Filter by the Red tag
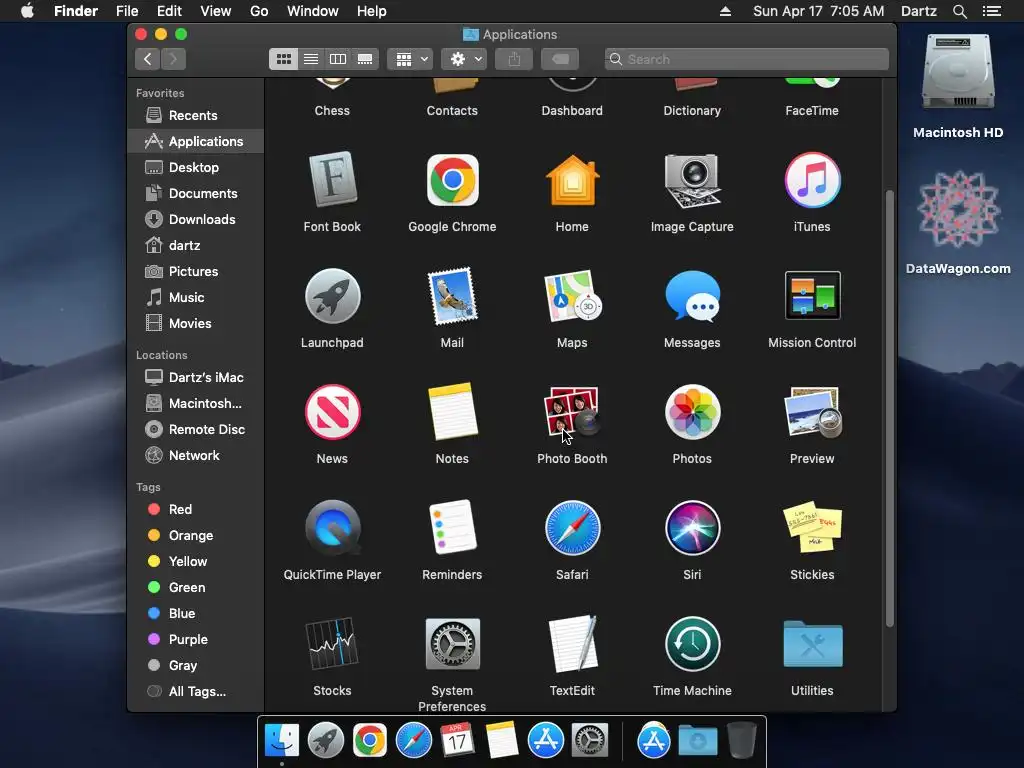Image resolution: width=1024 pixels, height=768 pixels. coord(195,509)
